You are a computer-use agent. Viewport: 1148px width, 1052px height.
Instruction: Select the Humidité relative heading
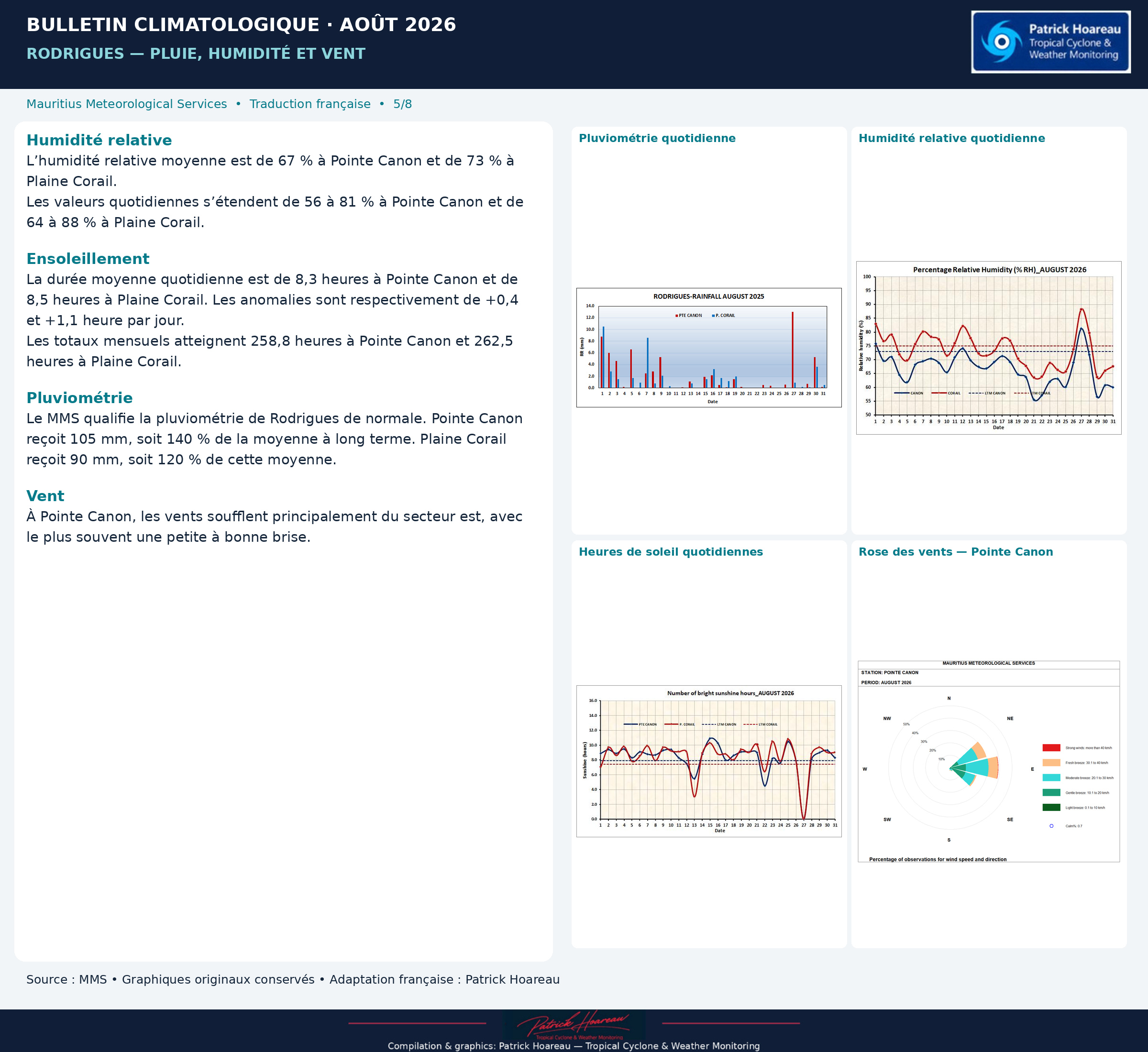coord(99,140)
